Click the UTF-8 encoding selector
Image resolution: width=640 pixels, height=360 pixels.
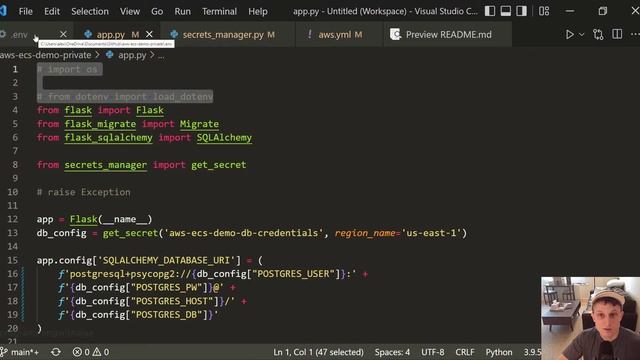click(433, 352)
